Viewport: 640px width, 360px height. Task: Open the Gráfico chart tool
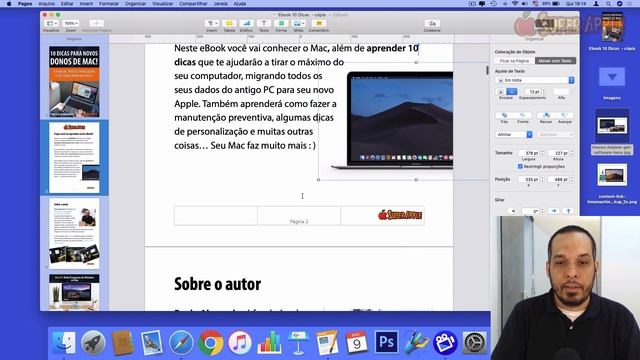click(246, 25)
